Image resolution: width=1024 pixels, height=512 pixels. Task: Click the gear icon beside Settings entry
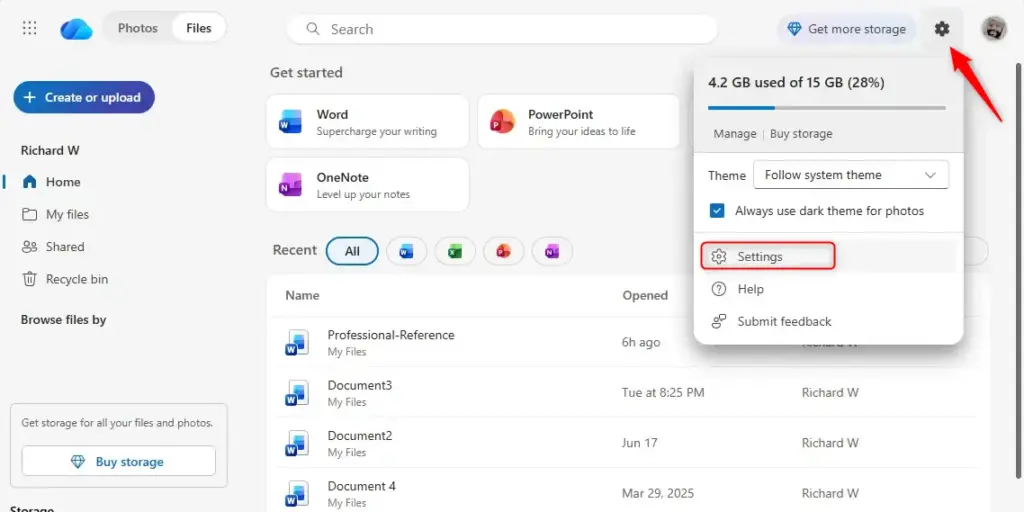(x=718, y=257)
